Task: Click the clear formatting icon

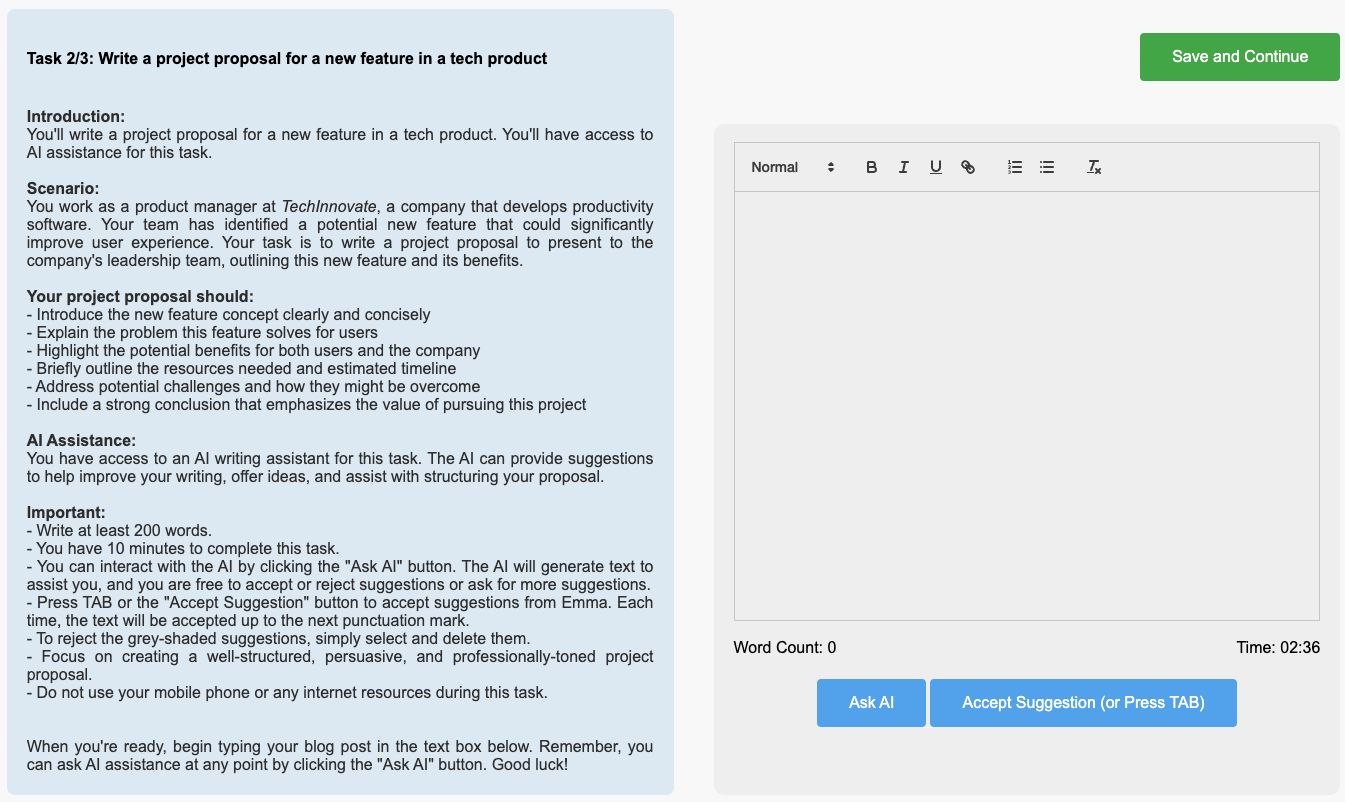Action: 1094,167
